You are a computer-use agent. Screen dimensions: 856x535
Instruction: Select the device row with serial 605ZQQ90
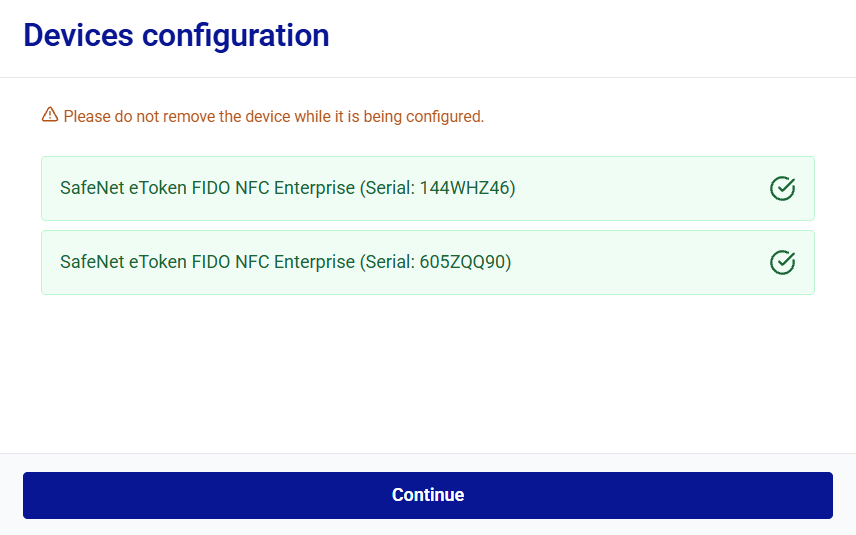pos(428,263)
